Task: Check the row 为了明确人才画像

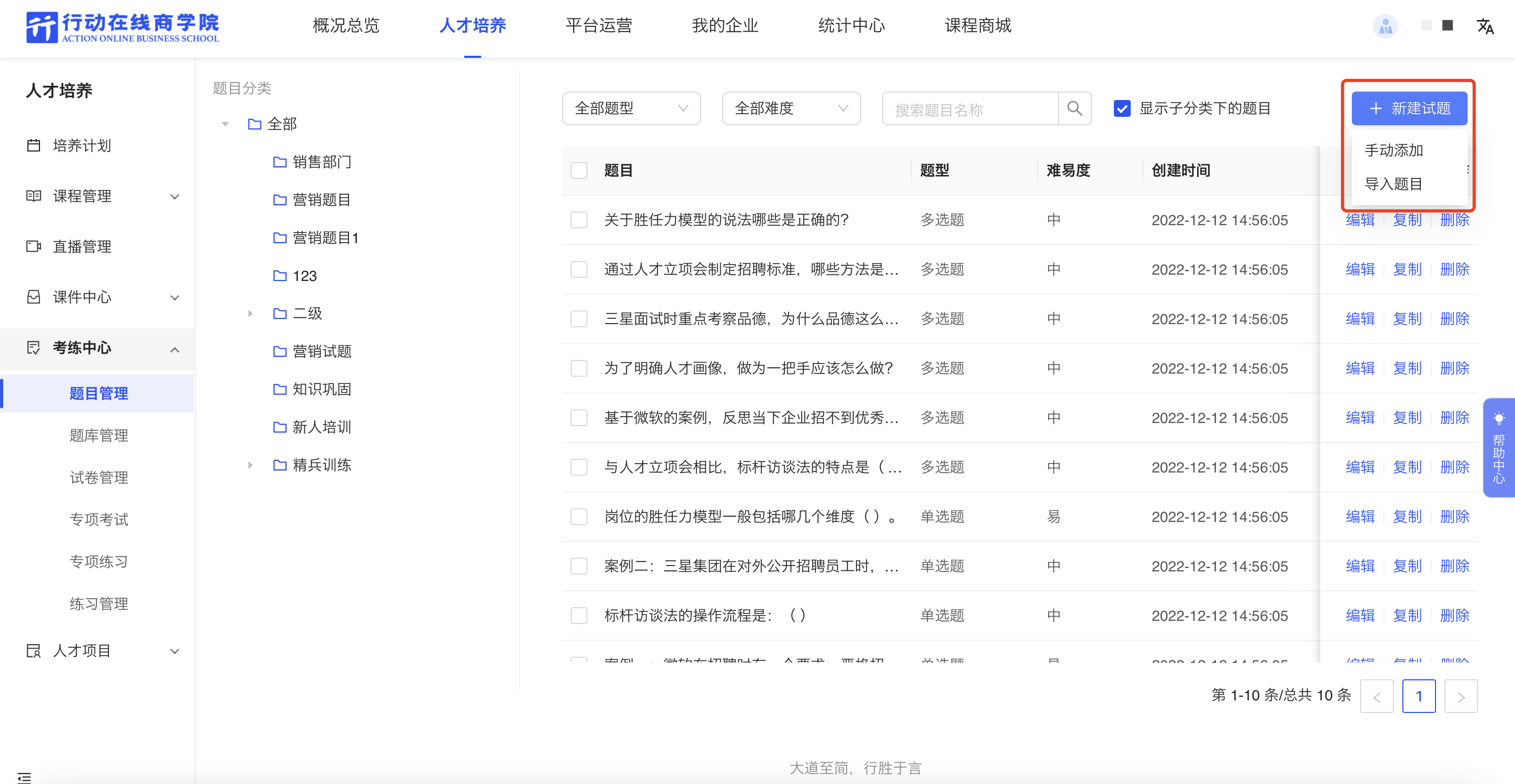Action: (x=579, y=368)
